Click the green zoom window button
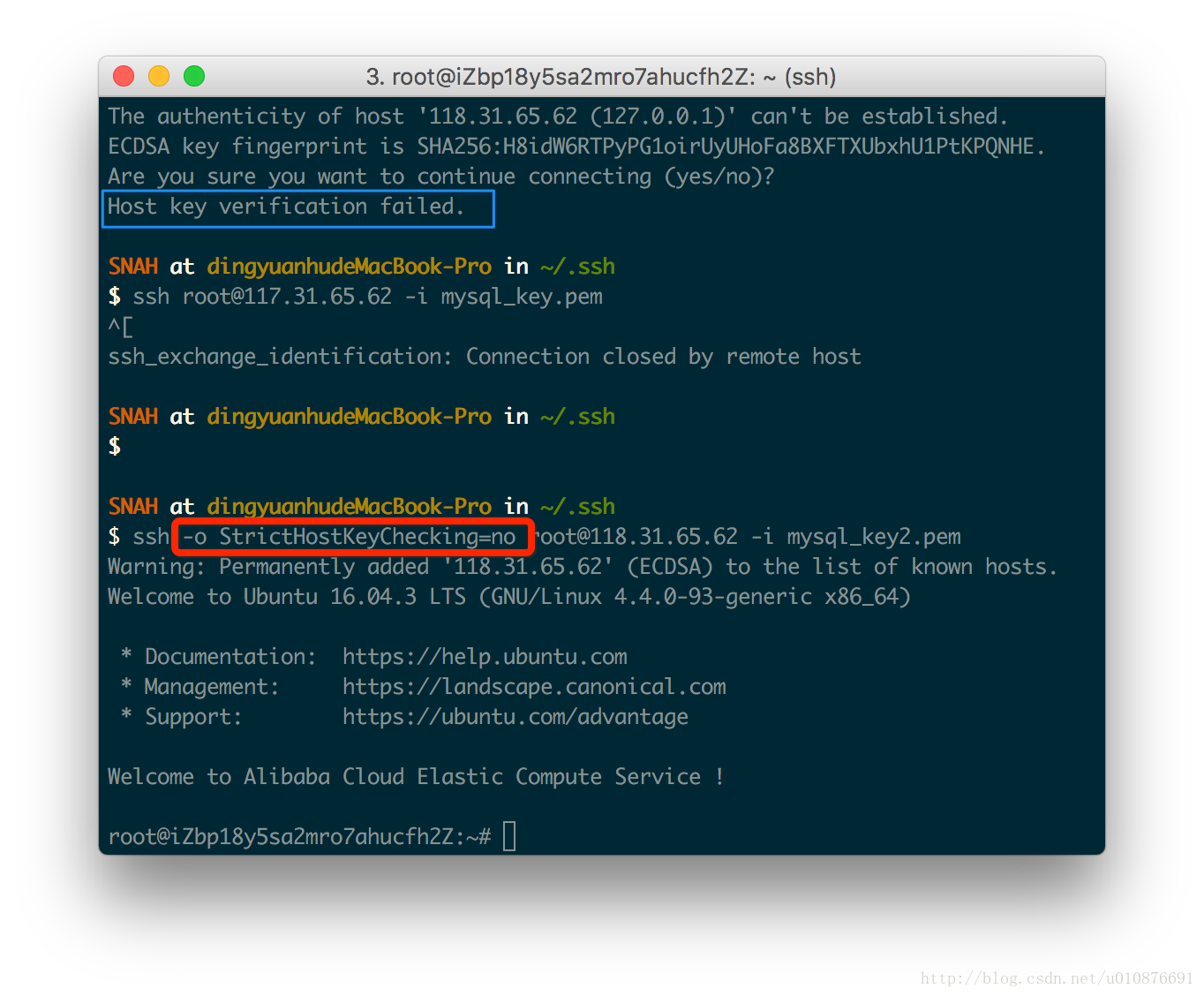Screen dimensions: 1204x996 pyautogui.click(x=194, y=76)
